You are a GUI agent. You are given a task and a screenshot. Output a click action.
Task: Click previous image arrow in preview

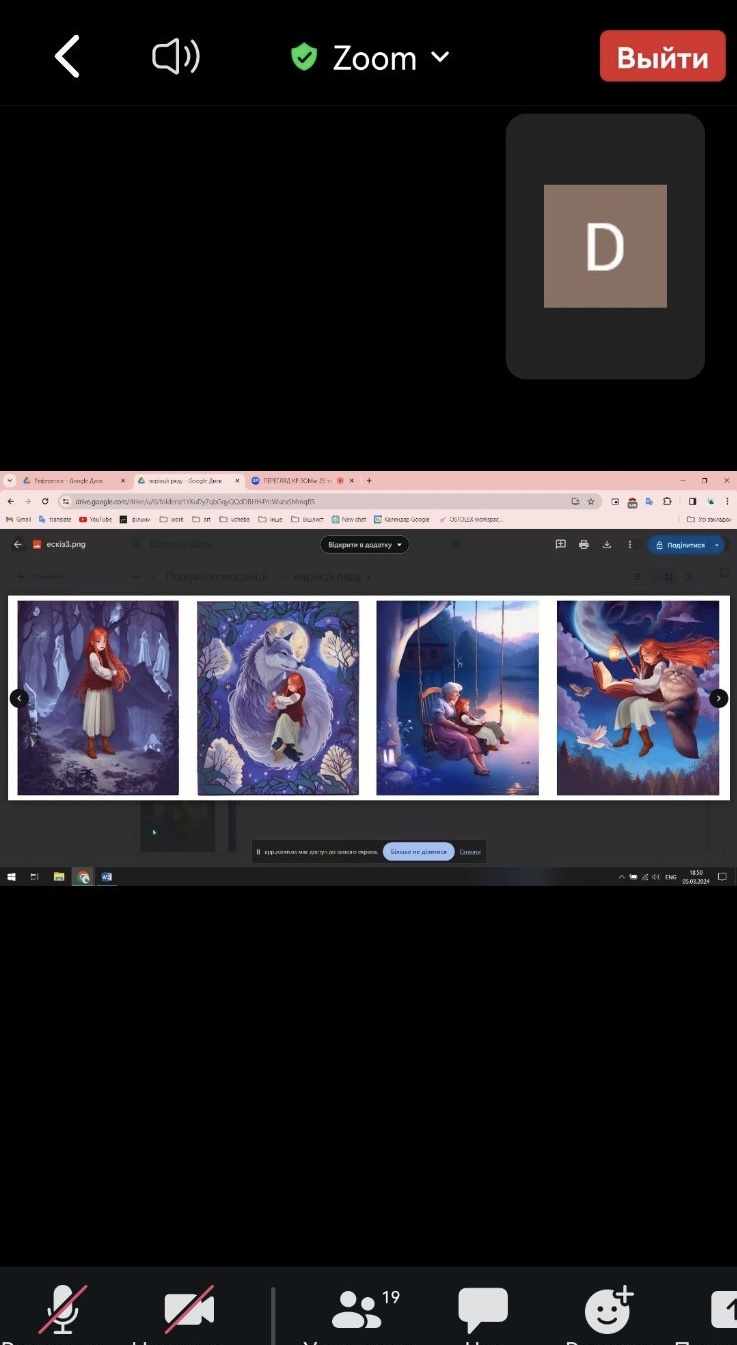pyautogui.click(x=18, y=698)
